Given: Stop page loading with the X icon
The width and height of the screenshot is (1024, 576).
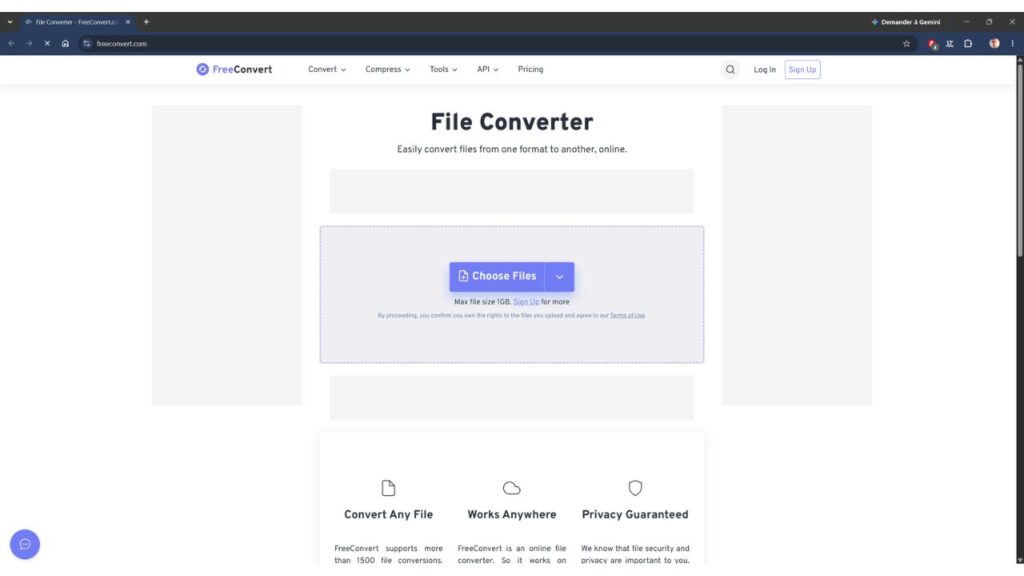Looking at the screenshot, I should [47, 44].
